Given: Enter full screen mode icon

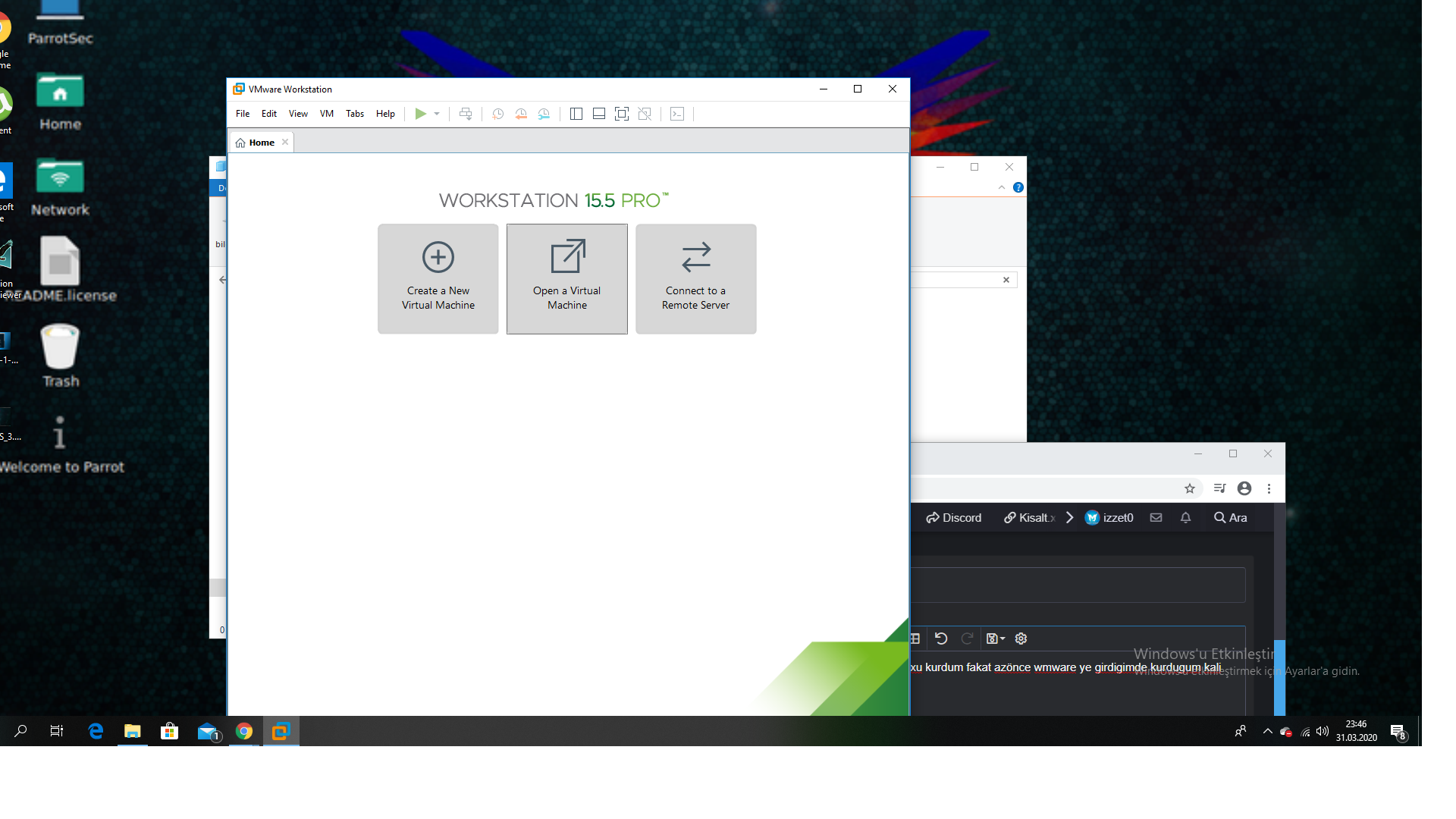Looking at the screenshot, I should pyautogui.click(x=622, y=114).
